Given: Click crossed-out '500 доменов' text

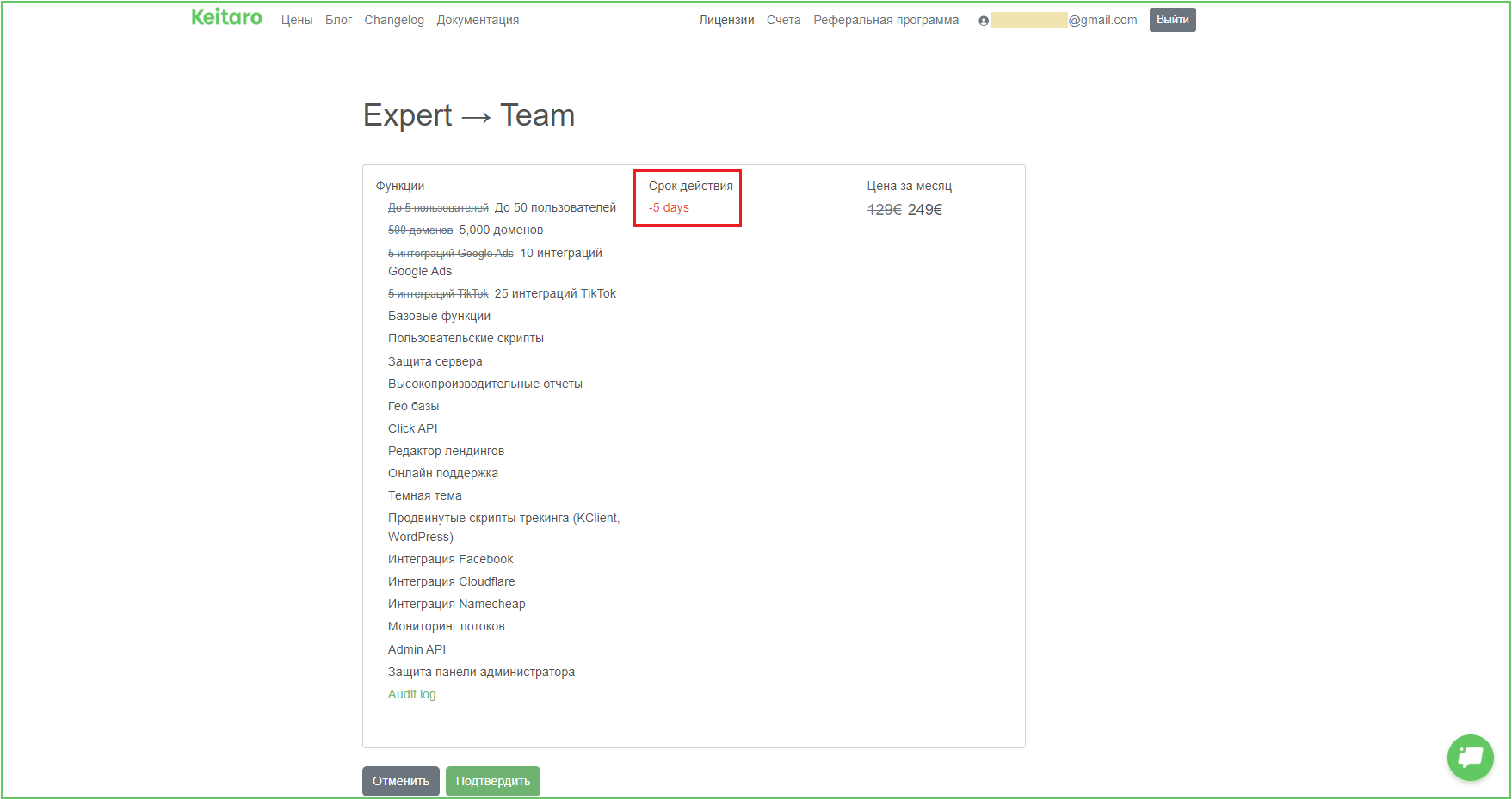Looking at the screenshot, I should tap(421, 230).
